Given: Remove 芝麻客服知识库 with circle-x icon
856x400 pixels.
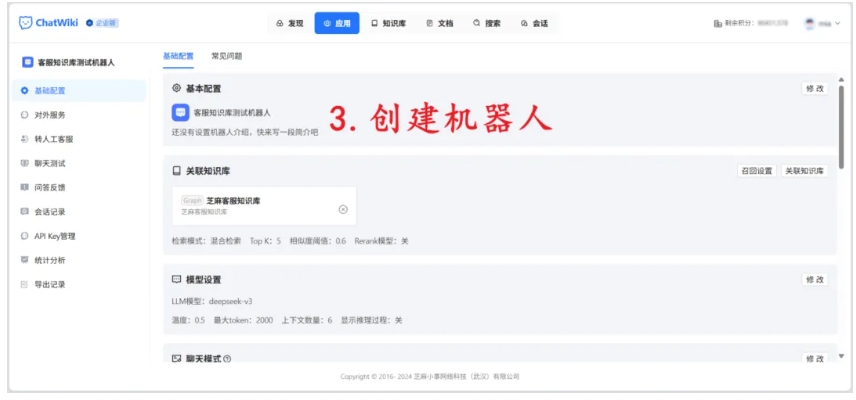Looking at the screenshot, I should (x=343, y=210).
